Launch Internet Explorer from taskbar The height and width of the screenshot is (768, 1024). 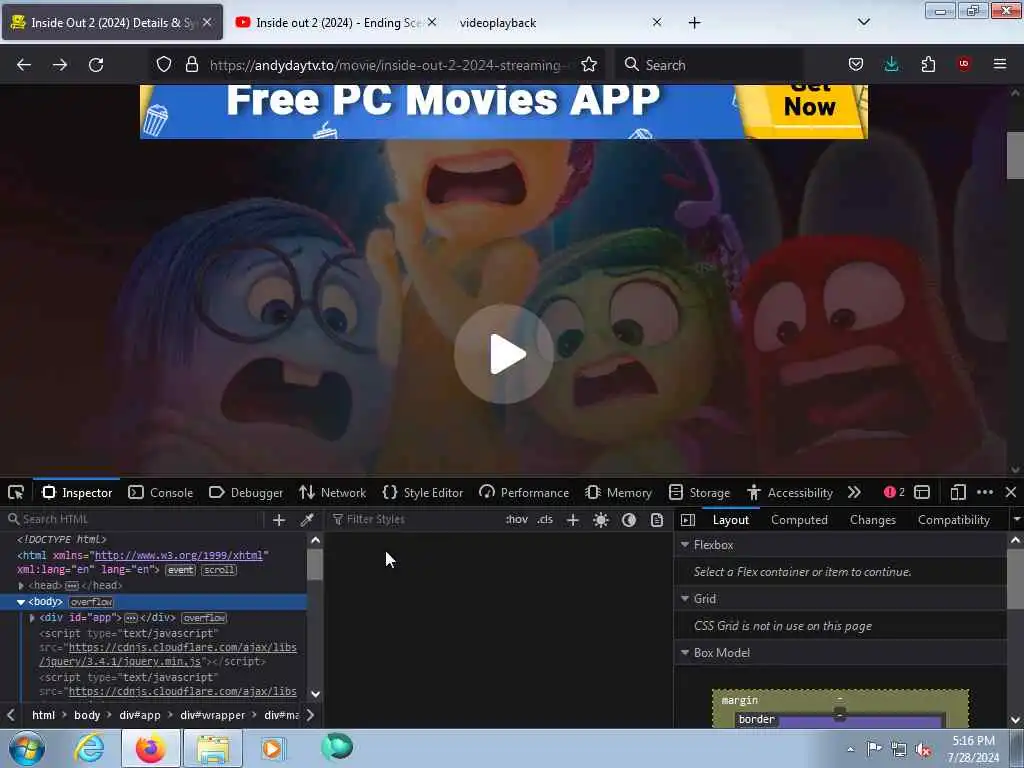coord(89,748)
